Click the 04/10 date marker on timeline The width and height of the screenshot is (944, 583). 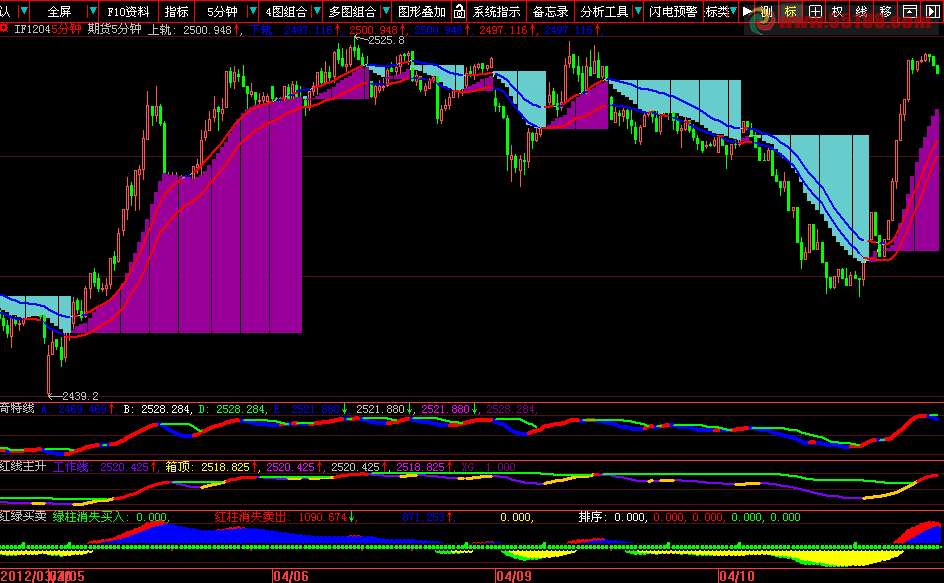[x=737, y=576]
